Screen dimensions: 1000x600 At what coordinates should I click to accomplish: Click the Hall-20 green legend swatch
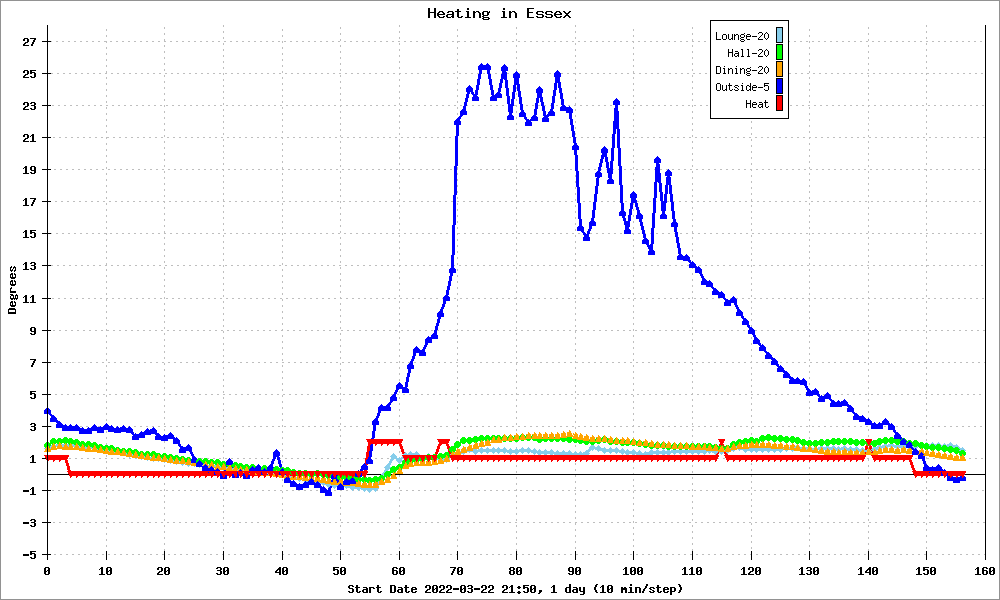click(779, 53)
